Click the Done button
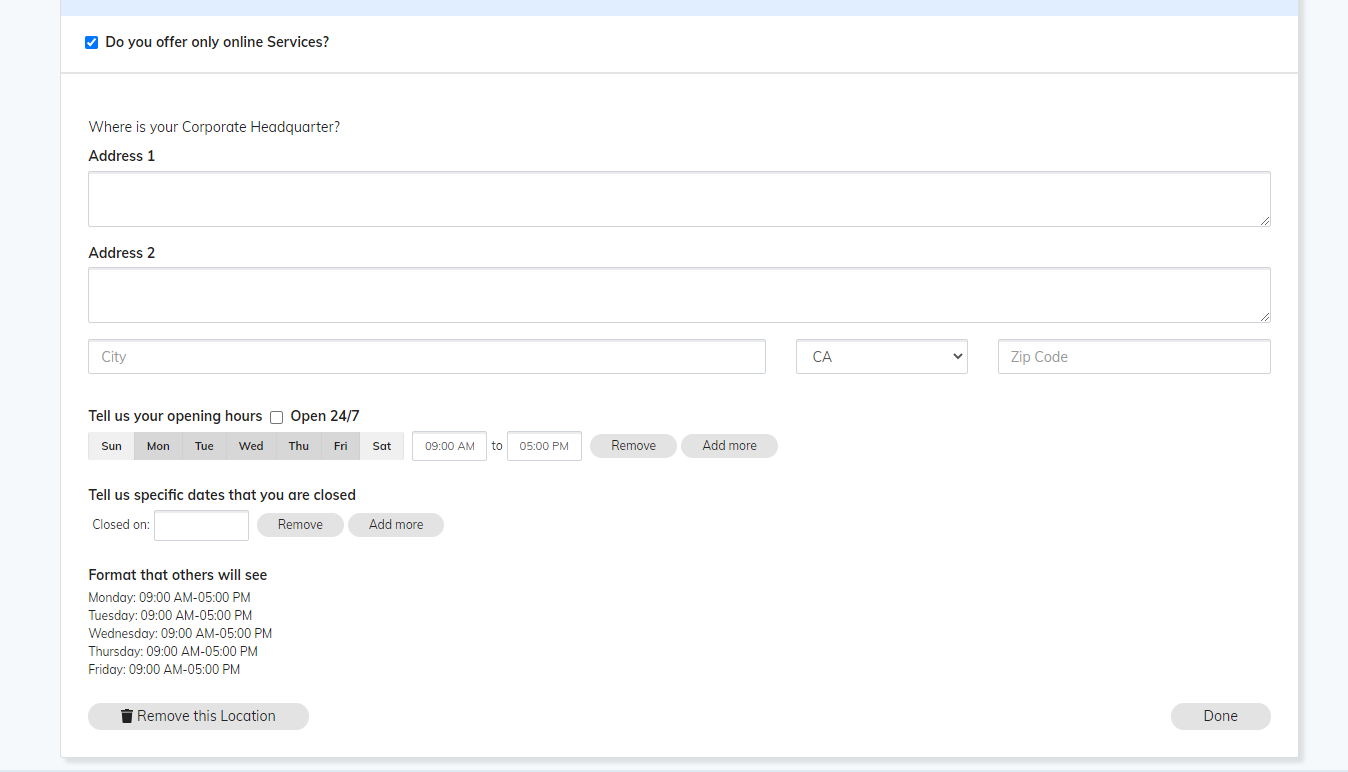Viewport: 1348px width, 772px height. pyautogui.click(x=1220, y=715)
